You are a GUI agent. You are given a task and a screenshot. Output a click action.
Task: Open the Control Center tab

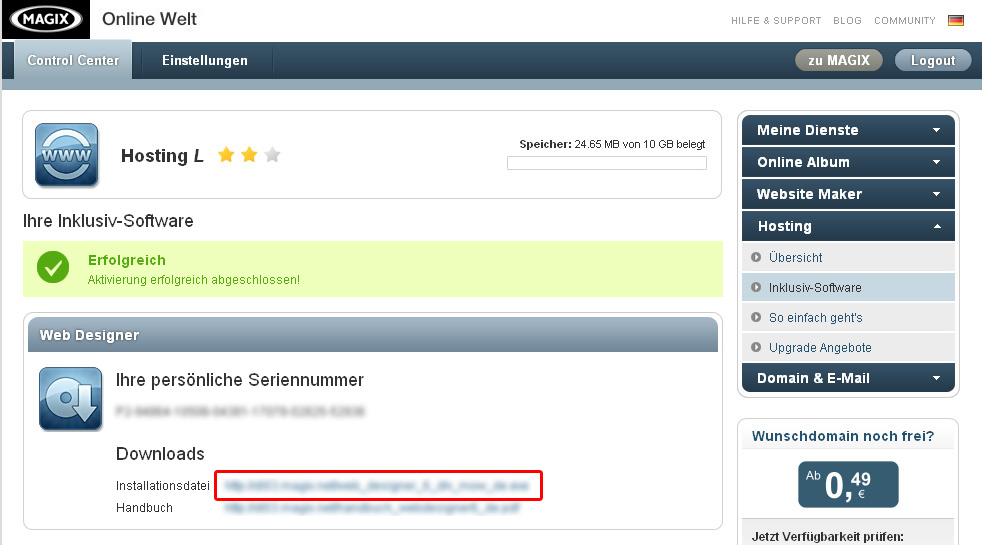73,60
